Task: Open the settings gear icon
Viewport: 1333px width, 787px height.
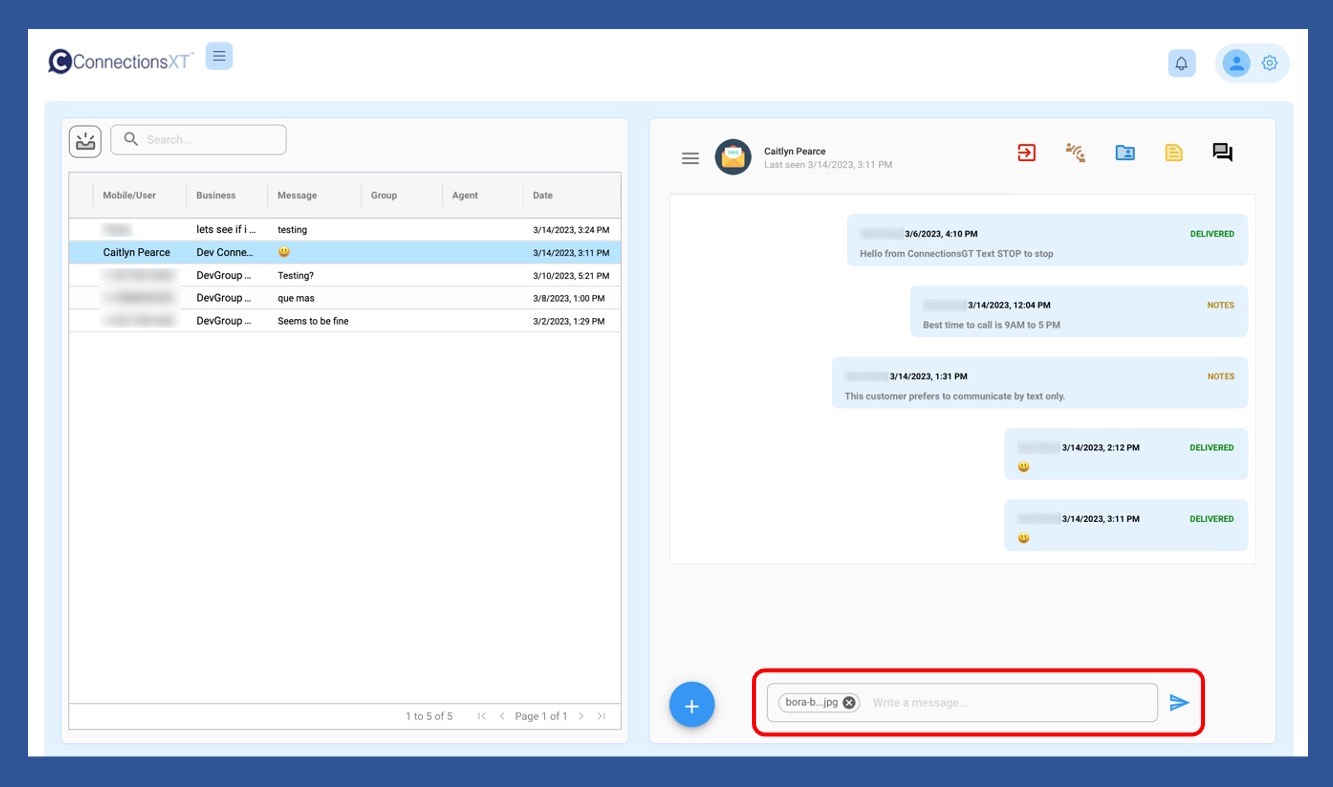Action: pos(1269,63)
